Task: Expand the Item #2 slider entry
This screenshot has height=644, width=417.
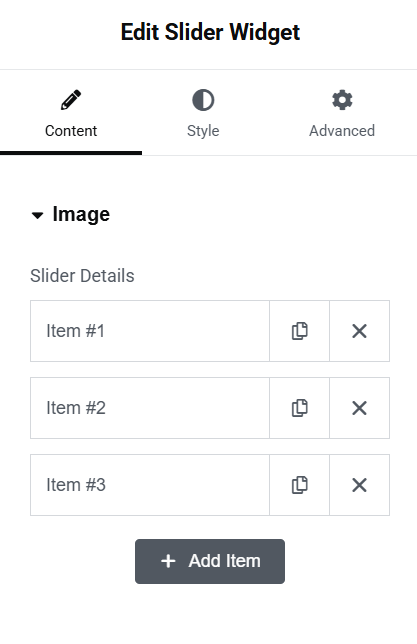Action: pos(150,408)
